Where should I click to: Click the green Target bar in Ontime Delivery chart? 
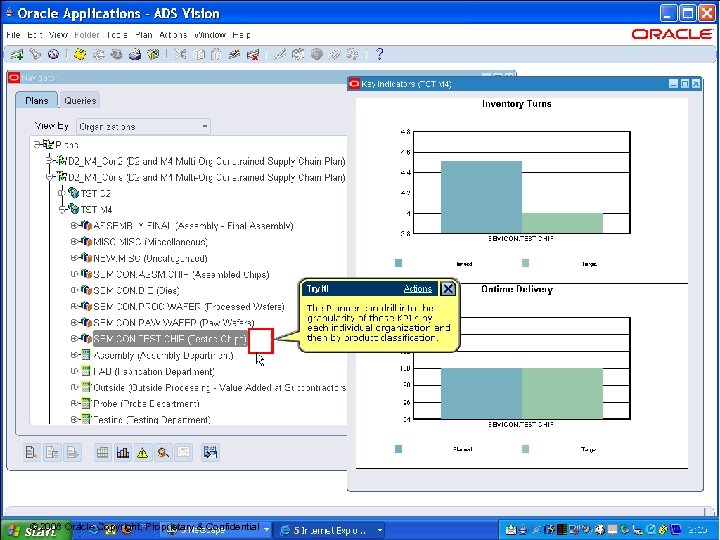(562, 393)
